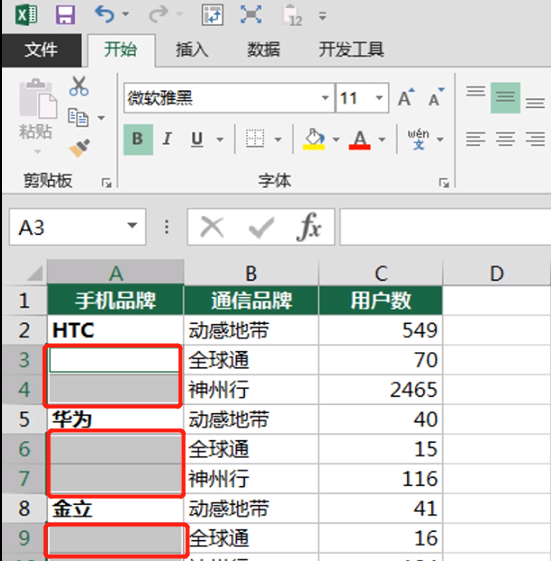Image resolution: width=551 pixels, height=561 pixels.
Task: Click the 粘贴 paste clipboard icon
Action: pos(38,99)
